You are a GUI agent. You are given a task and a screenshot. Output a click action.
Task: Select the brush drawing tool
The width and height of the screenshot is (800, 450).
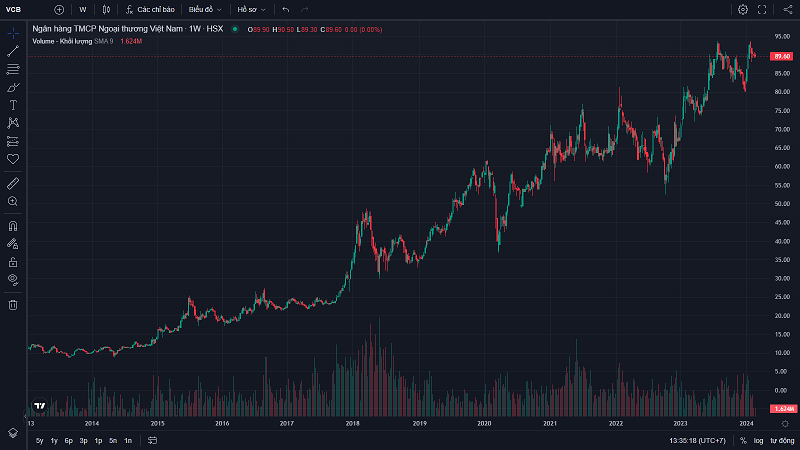point(13,87)
